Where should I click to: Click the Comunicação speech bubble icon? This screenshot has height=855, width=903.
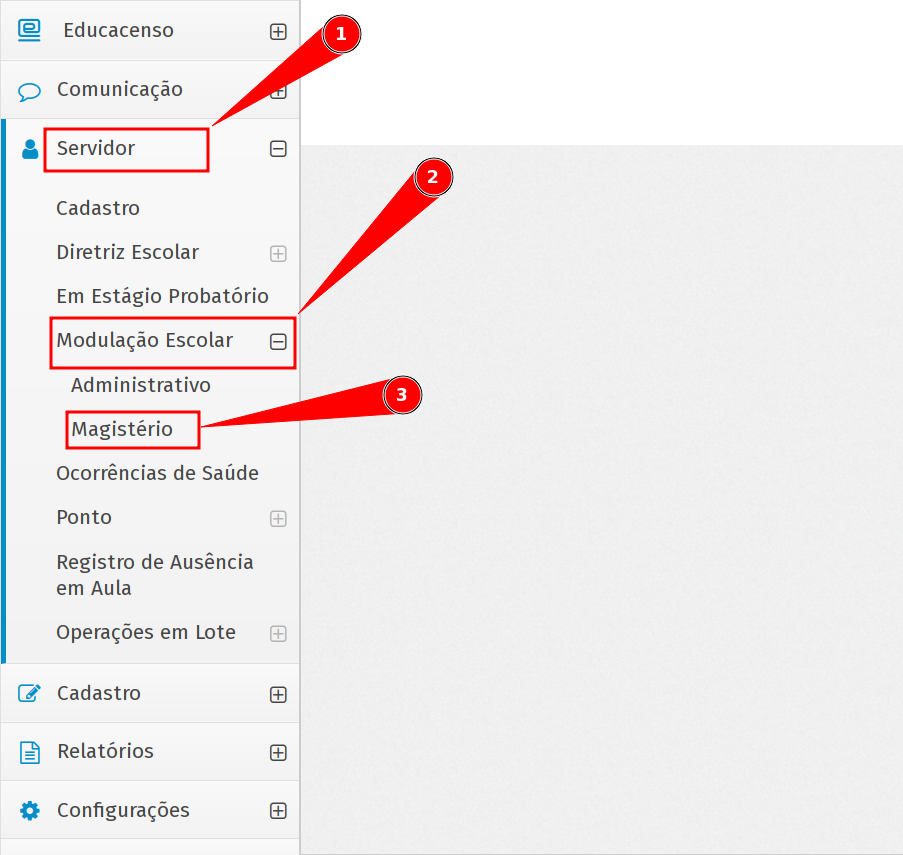tap(30, 91)
